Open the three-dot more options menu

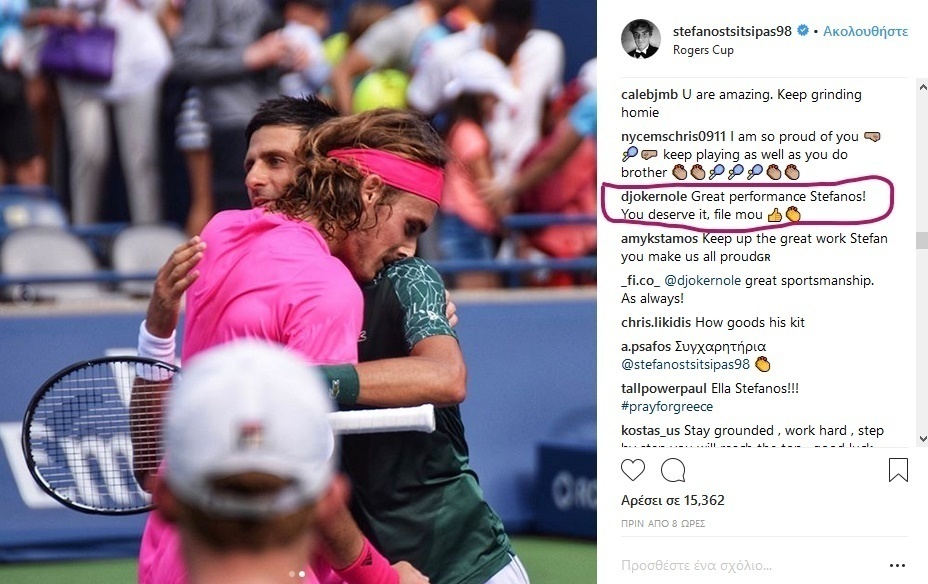pyautogui.click(x=897, y=566)
